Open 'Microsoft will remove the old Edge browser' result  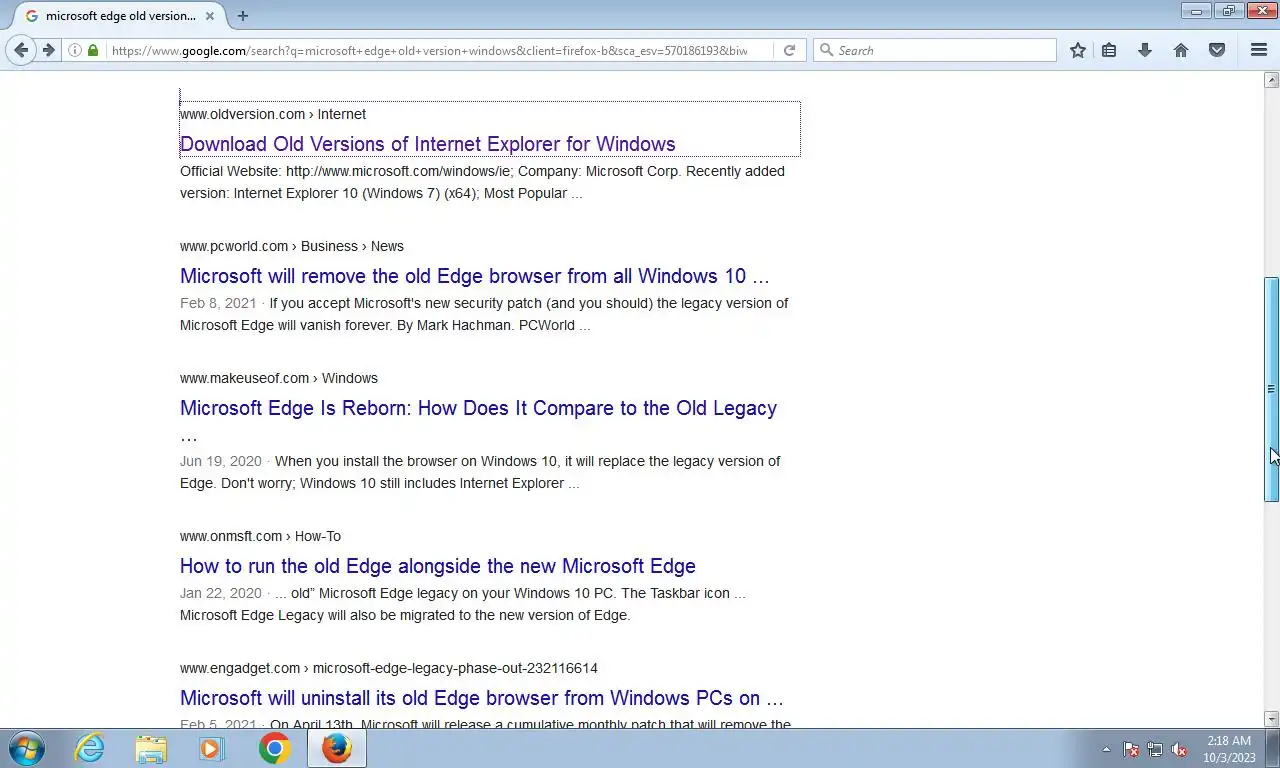(x=475, y=276)
